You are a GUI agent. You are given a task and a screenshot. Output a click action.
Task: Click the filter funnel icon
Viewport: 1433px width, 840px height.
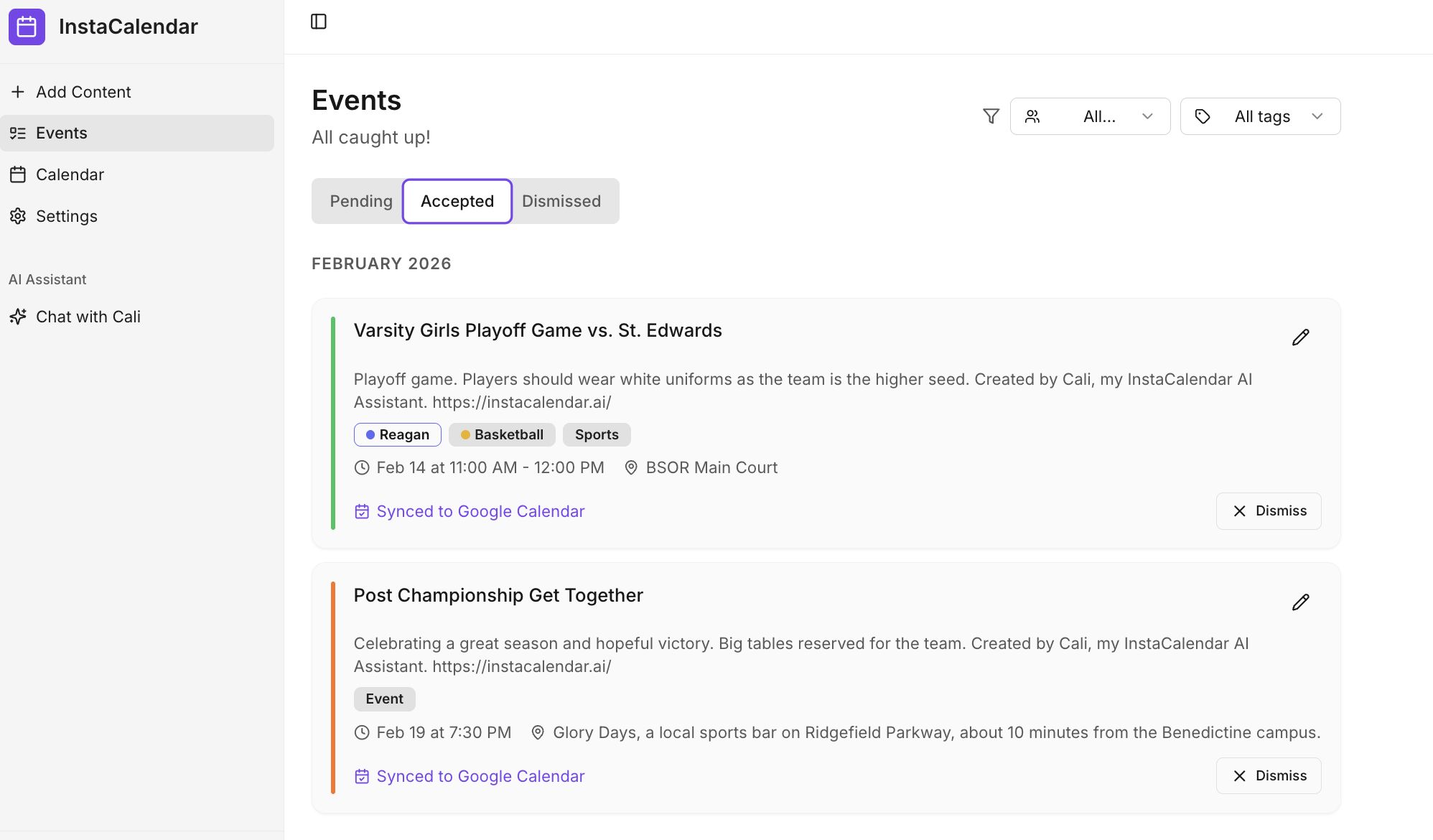pyautogui.click(x=990, y=116)
